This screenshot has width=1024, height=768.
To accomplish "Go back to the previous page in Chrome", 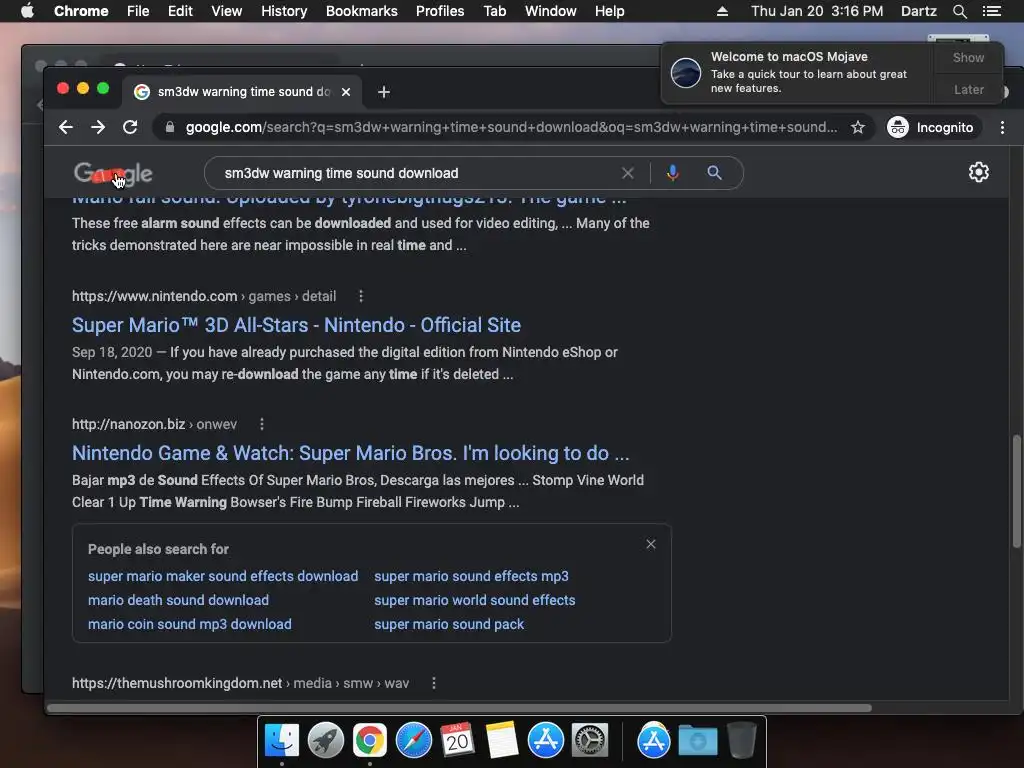I will pos(65,127).
